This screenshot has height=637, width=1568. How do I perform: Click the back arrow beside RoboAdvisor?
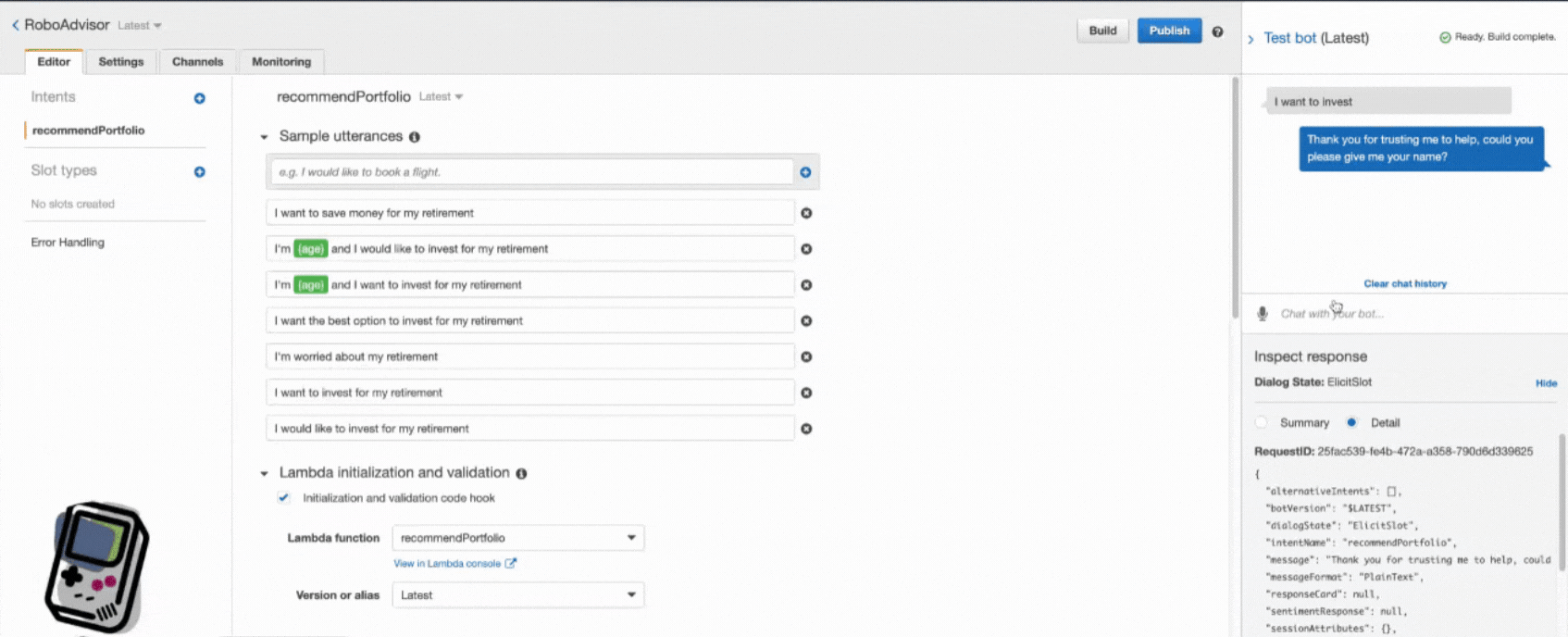point(15,25)
